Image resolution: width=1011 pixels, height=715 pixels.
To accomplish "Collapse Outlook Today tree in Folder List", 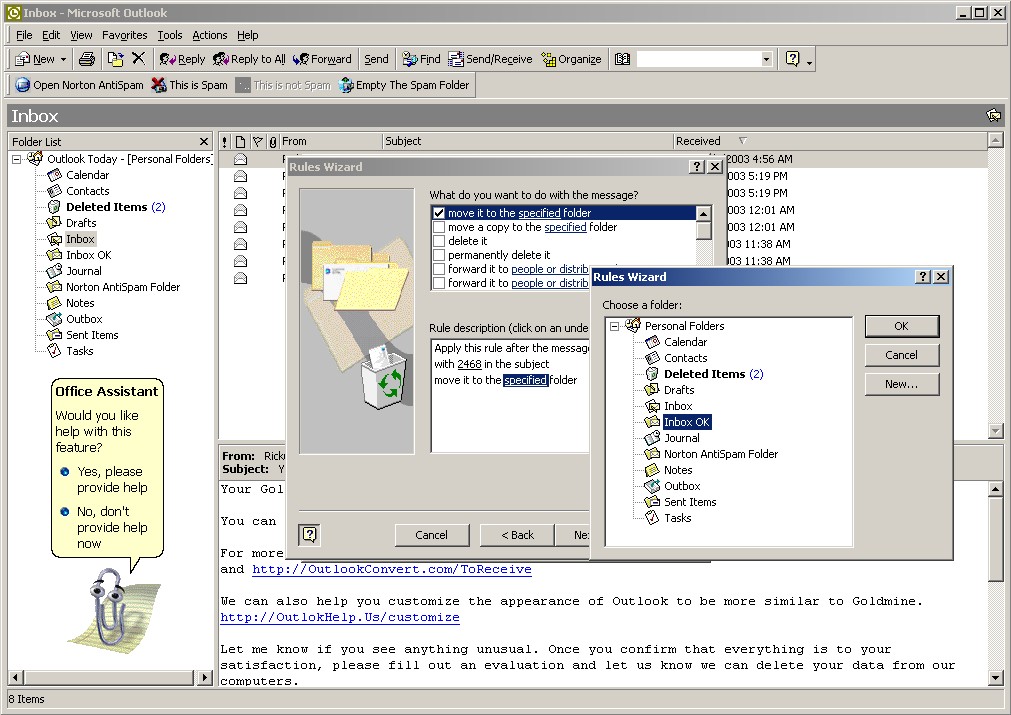I will coord(16,159).
